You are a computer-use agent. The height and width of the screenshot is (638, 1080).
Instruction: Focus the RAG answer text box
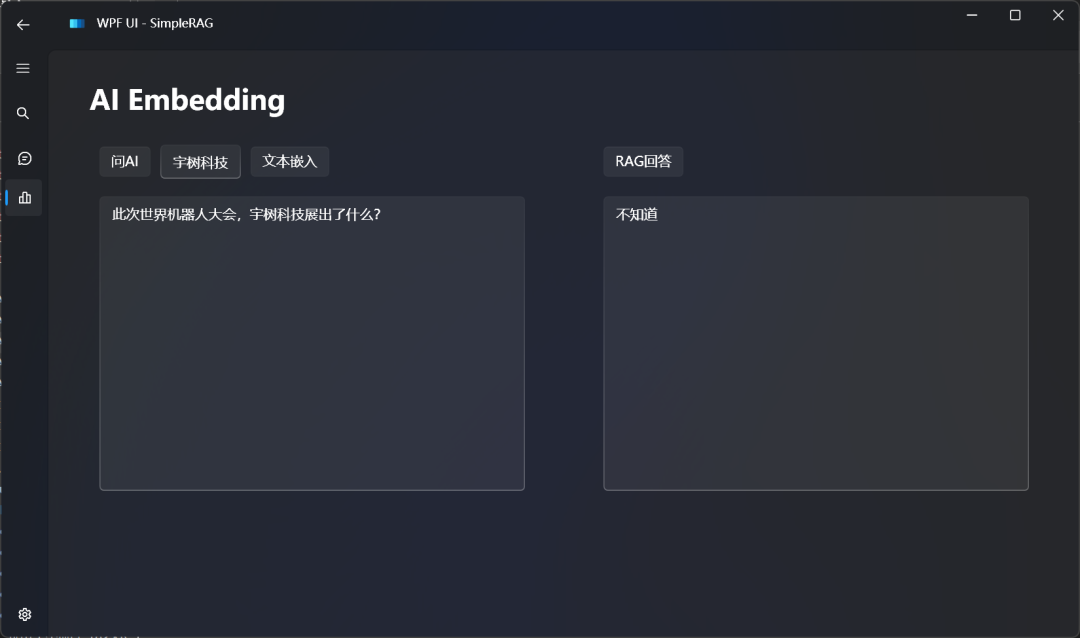click(816, 343)
